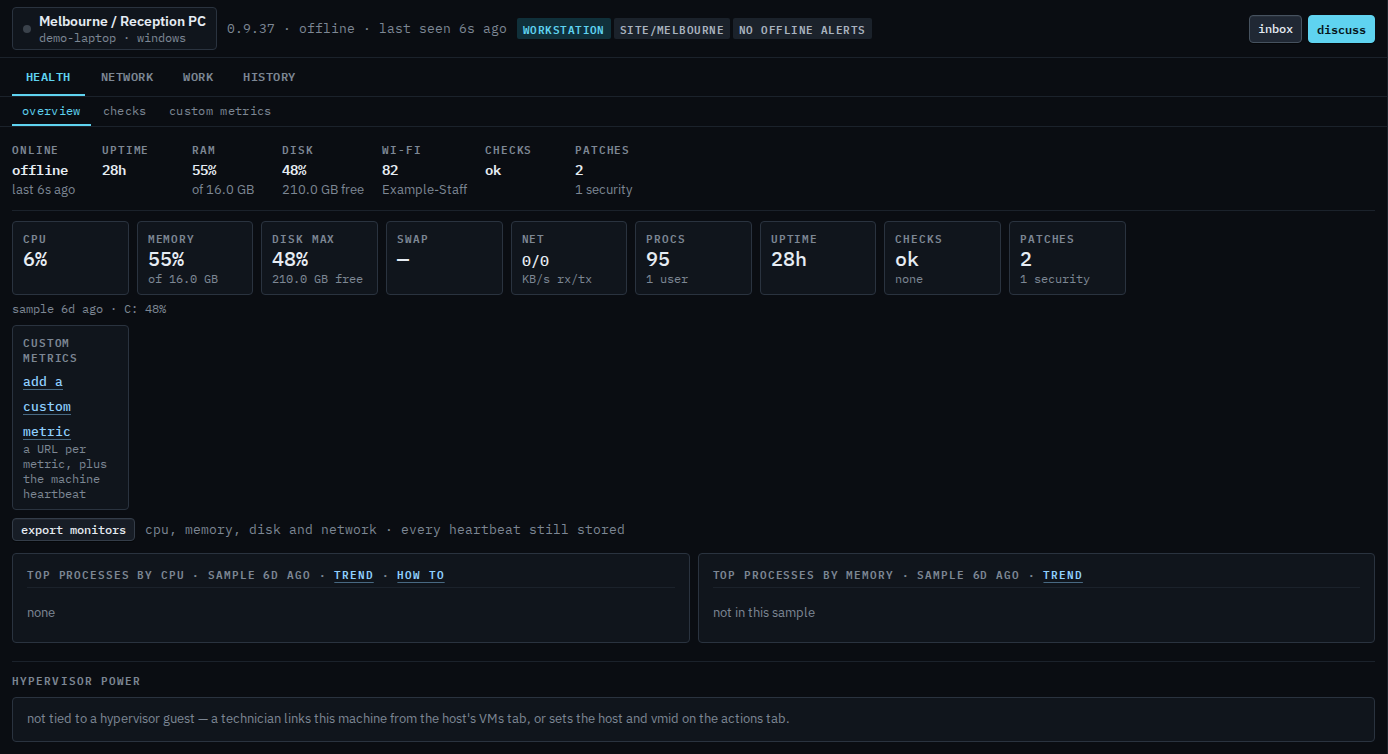The image size is (1388, 754).
Task: Click the 'not in this sample' text
Action: tap(764, 612)
